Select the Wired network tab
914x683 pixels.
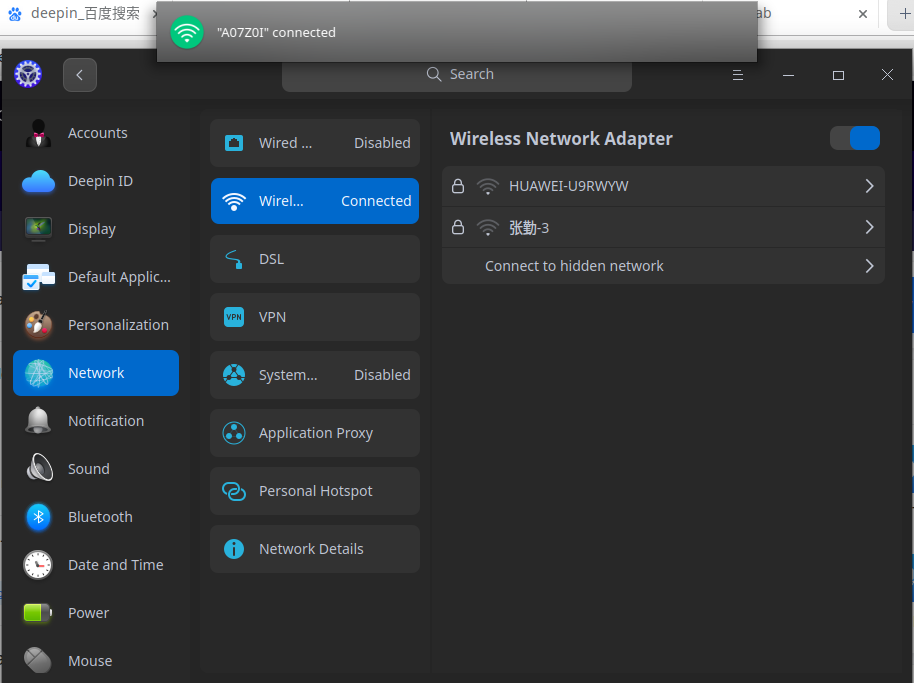(x=315, y=143)
